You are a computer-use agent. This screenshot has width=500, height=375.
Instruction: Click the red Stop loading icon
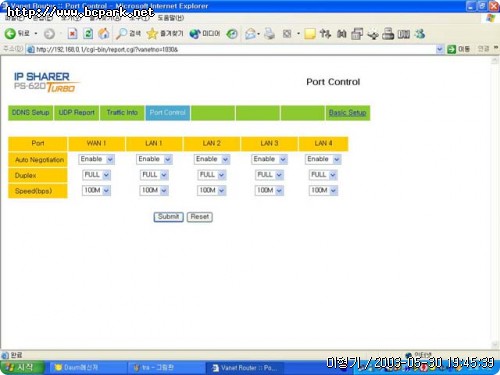(72, 33)
